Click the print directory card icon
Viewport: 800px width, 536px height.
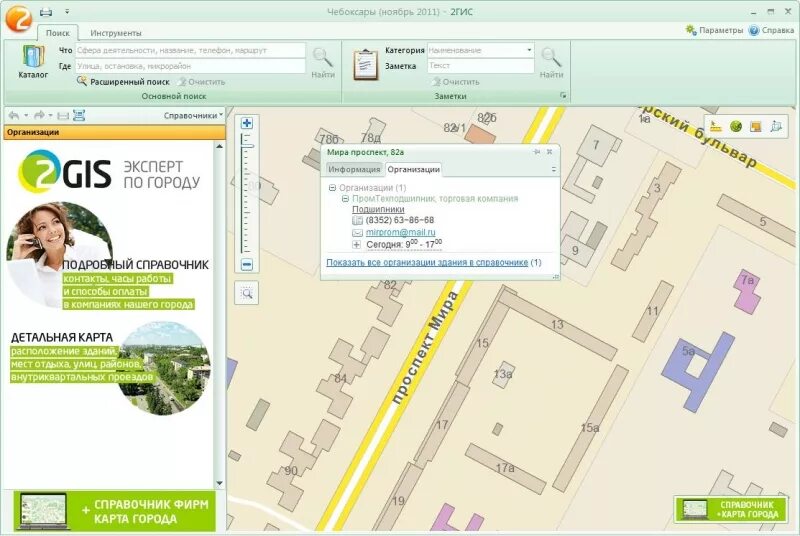[x=63, y=116]
